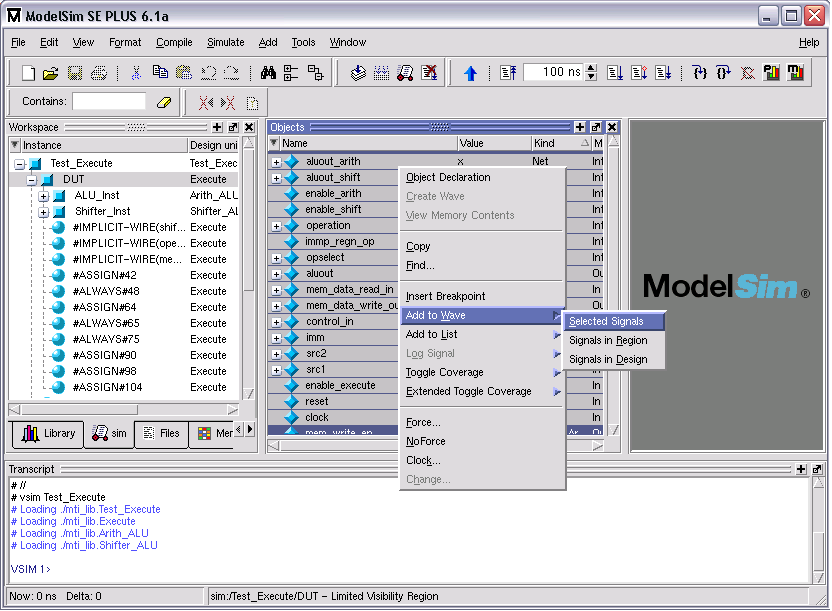Switch to the Files workspace tab
Viewport: 832px width, 611px height.
(162, 434)
